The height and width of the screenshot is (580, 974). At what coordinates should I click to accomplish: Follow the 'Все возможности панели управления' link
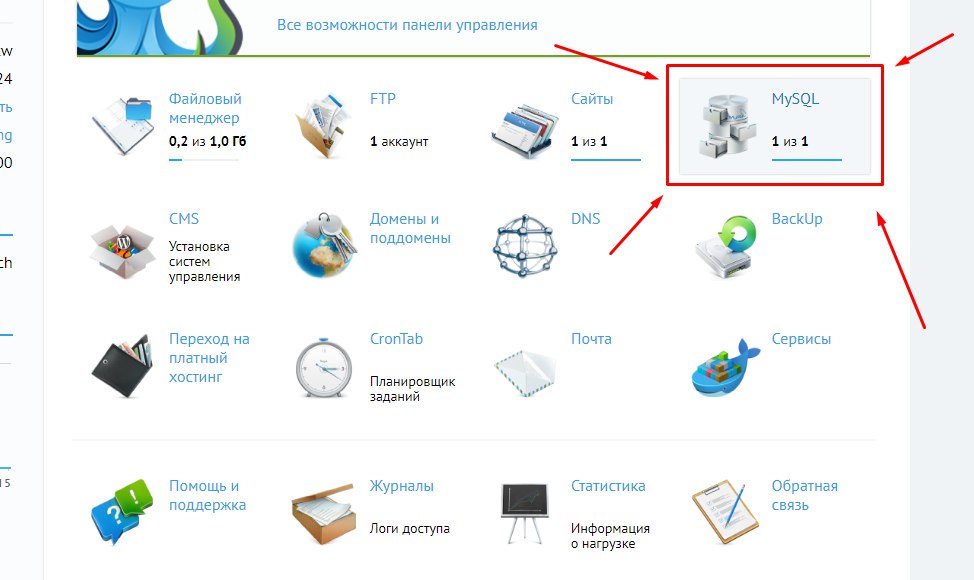[x=407, y=25]
